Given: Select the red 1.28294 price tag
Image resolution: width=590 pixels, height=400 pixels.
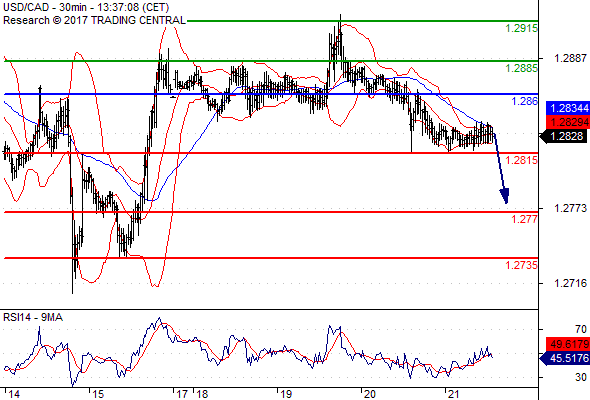Looking at the screenshot, I should (568, 122).
